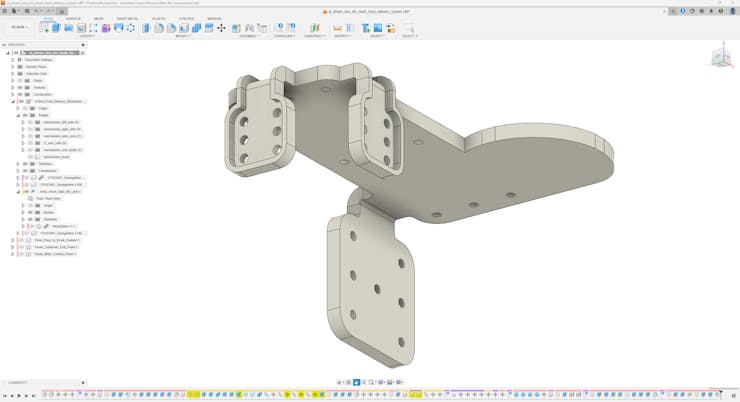
Task: Open the MODIFY panel dropdown label
Action: tap(183, 36)
